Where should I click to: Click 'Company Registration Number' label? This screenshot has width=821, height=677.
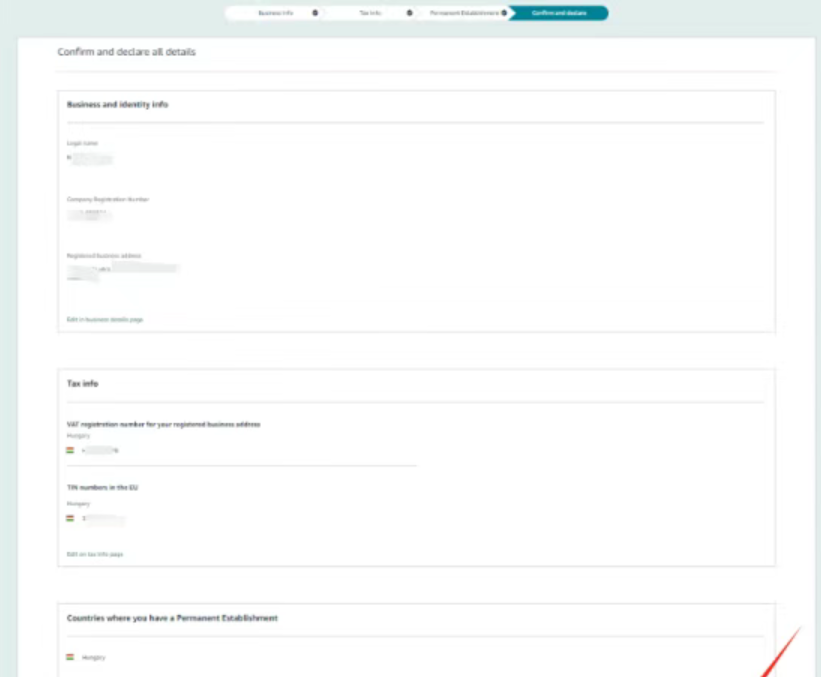(108, 199)
